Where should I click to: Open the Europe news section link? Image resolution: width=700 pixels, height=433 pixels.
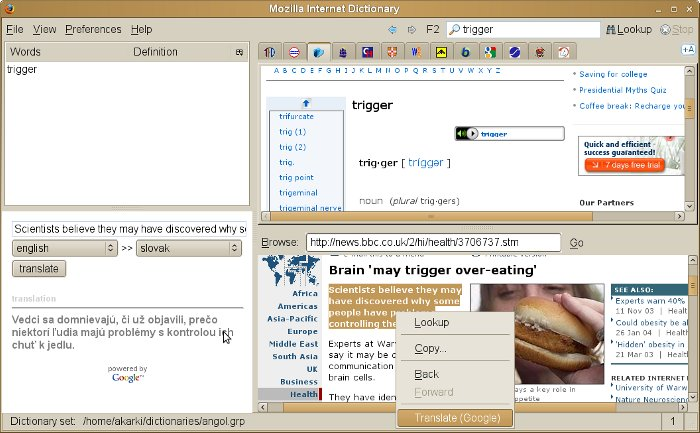tap(302, 331)
